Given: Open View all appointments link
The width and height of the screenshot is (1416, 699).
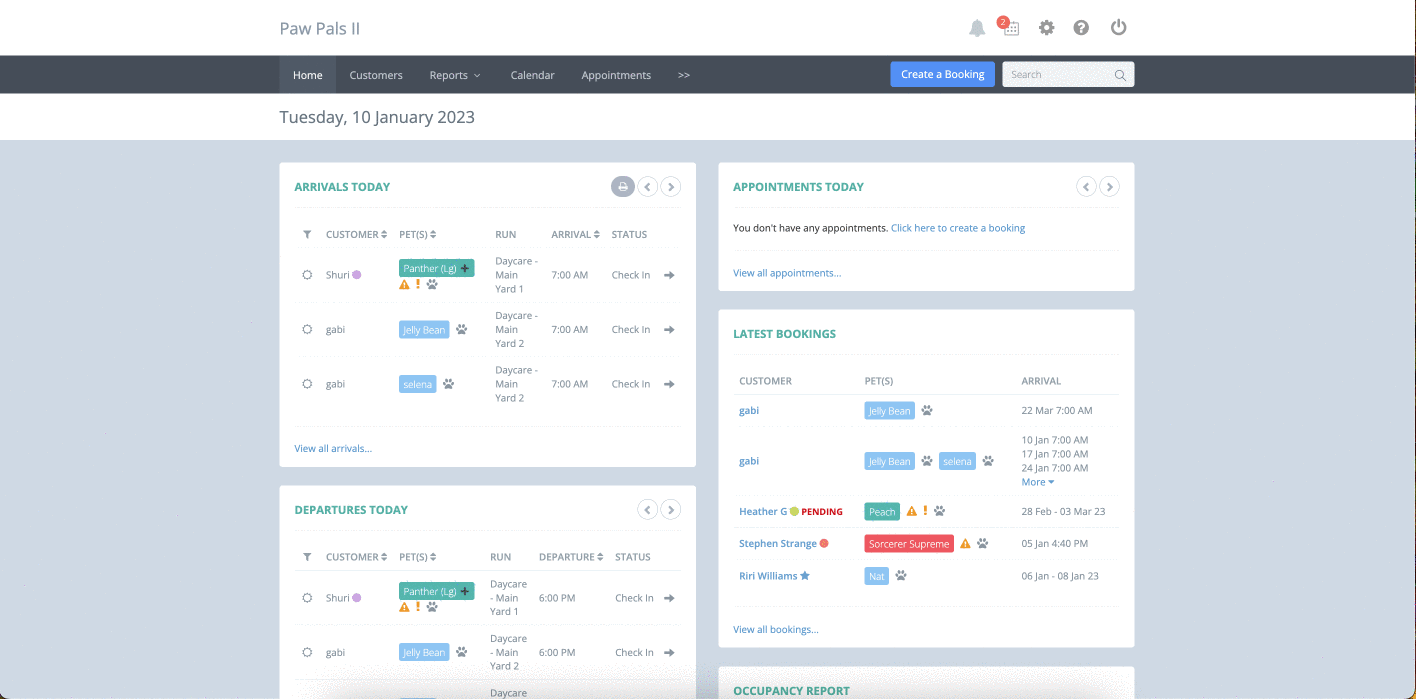Looking at the screenshot, I should tap(787, 273).
